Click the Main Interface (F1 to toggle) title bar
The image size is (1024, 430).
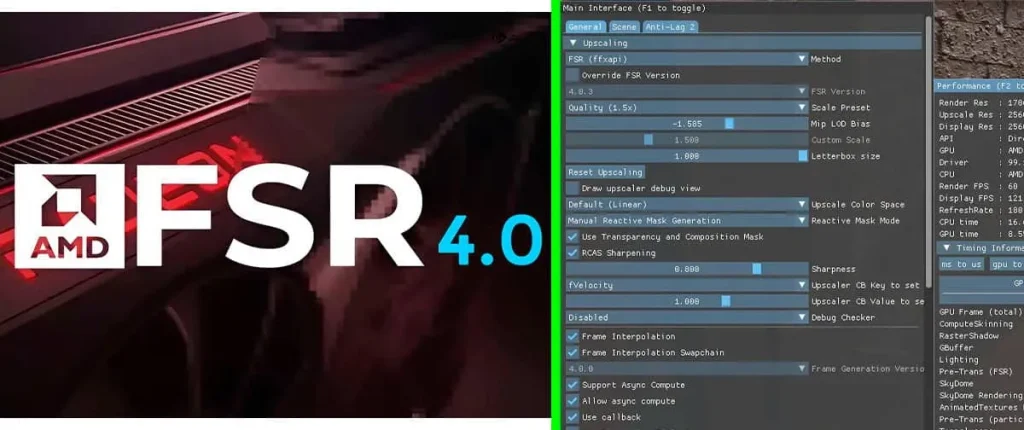pos(746,8)
